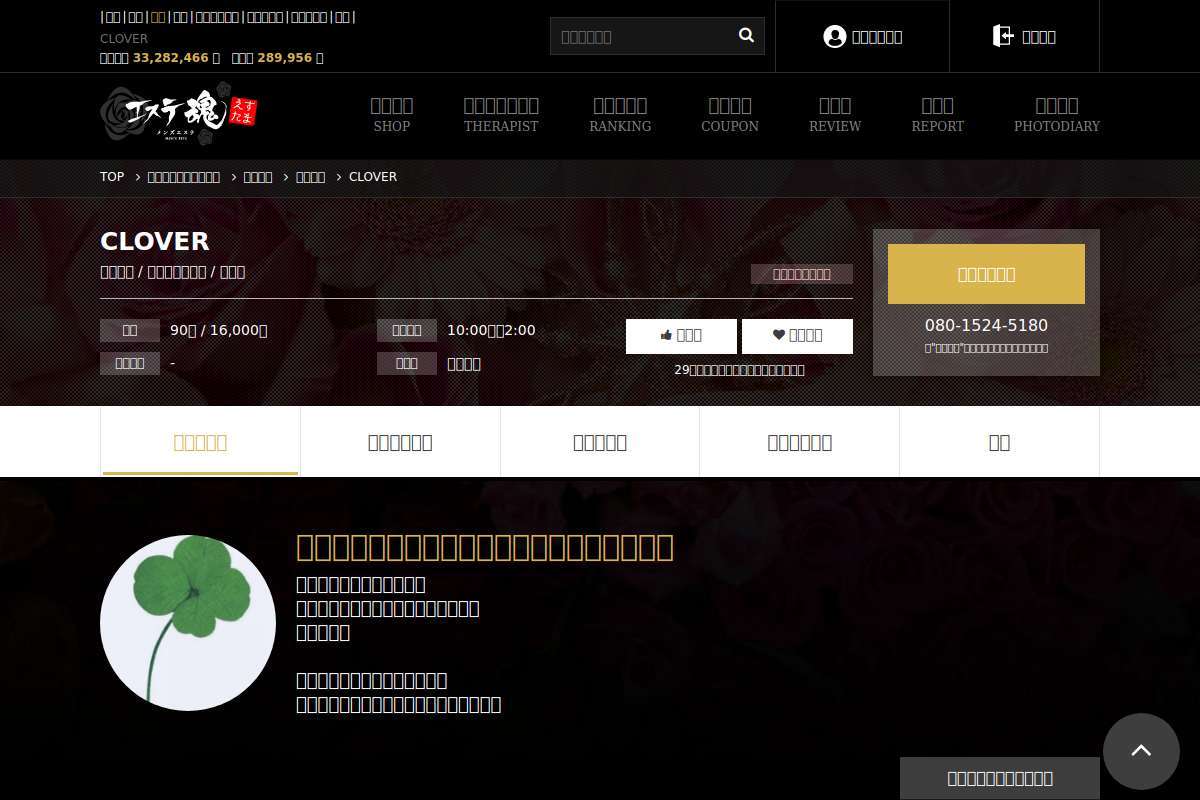Click the round clover profile image

tap(188, 623)
